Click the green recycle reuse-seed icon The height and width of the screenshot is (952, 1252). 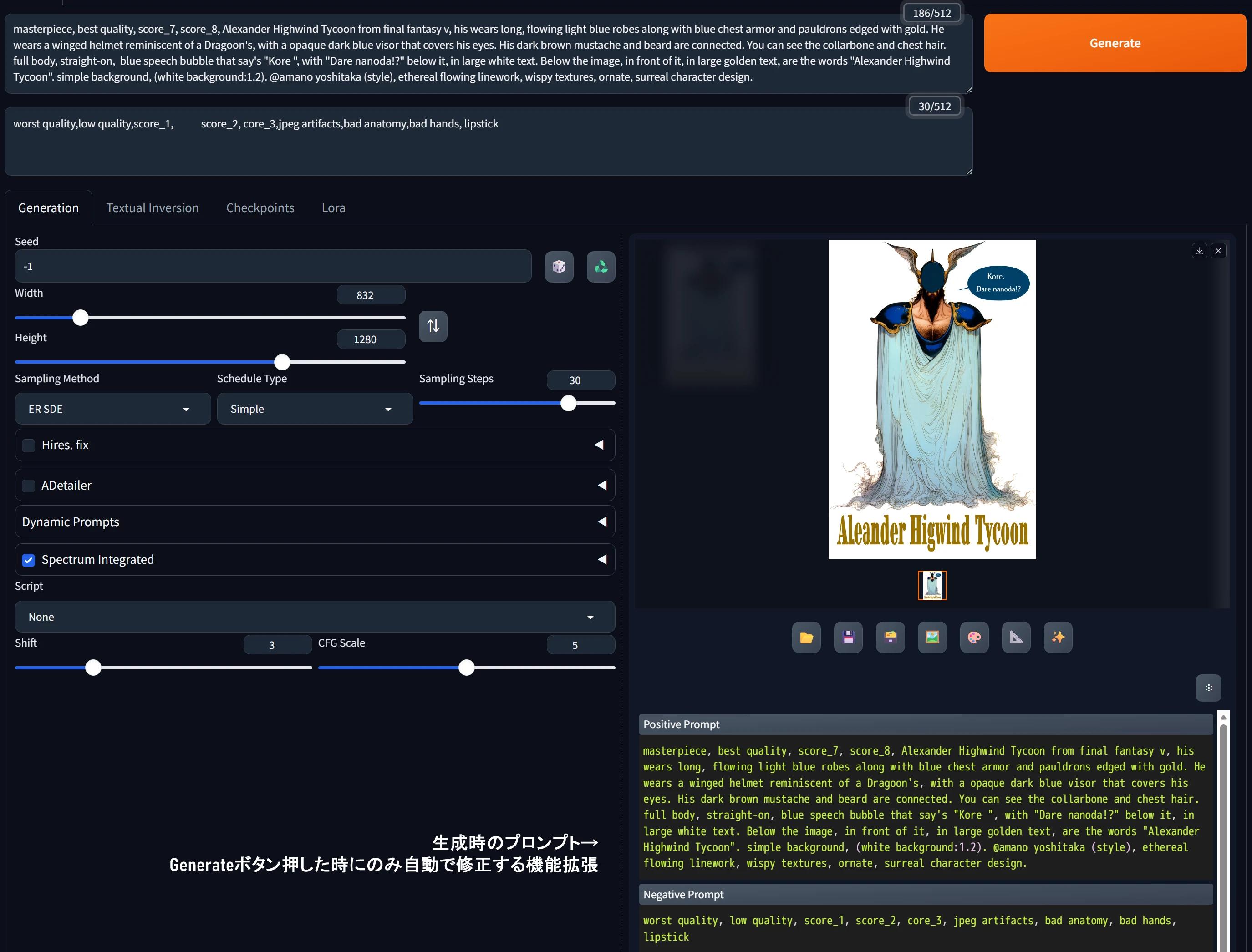[601, 266]
